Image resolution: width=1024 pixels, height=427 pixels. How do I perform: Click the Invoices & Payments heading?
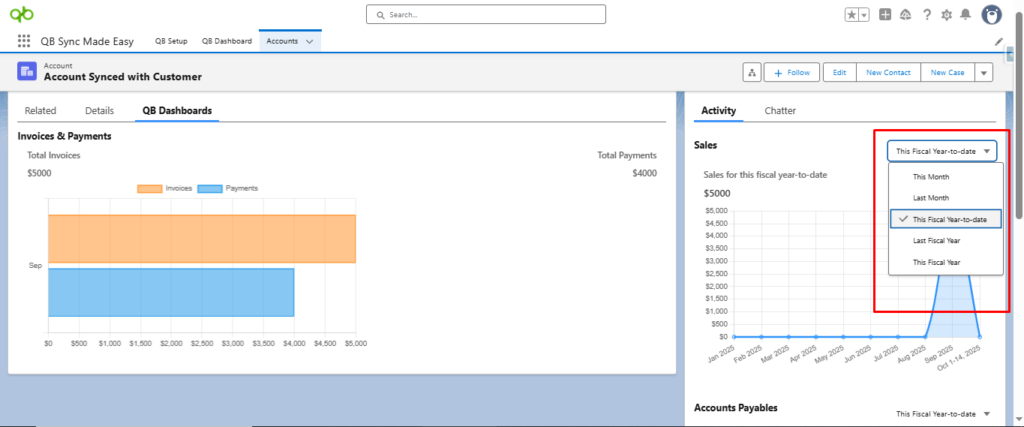[x=65, y=136]
